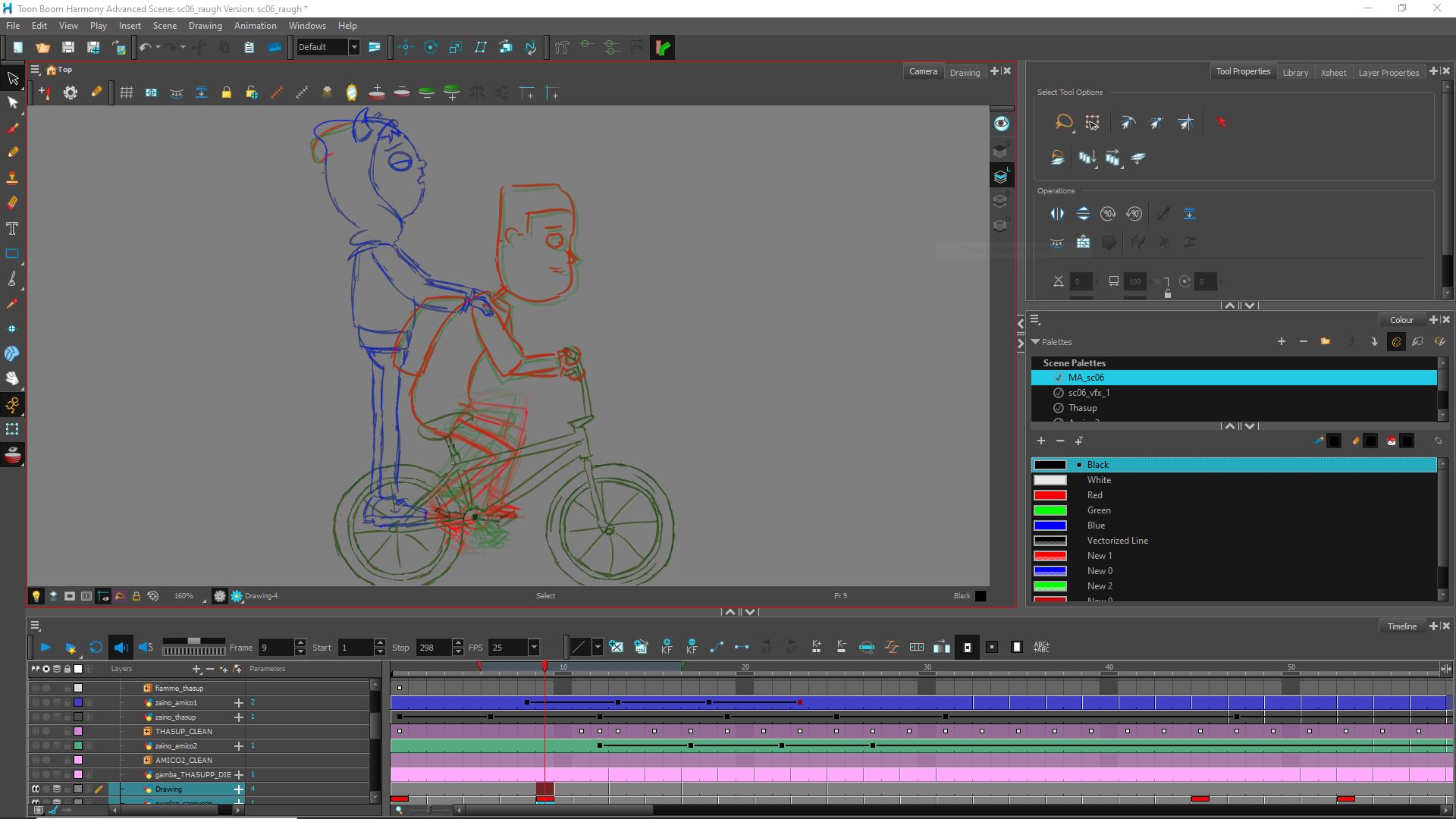Click the Brush tool in left toolbar
The height and width of the screenshot is (819, 1456).
(x=13, y=126)
